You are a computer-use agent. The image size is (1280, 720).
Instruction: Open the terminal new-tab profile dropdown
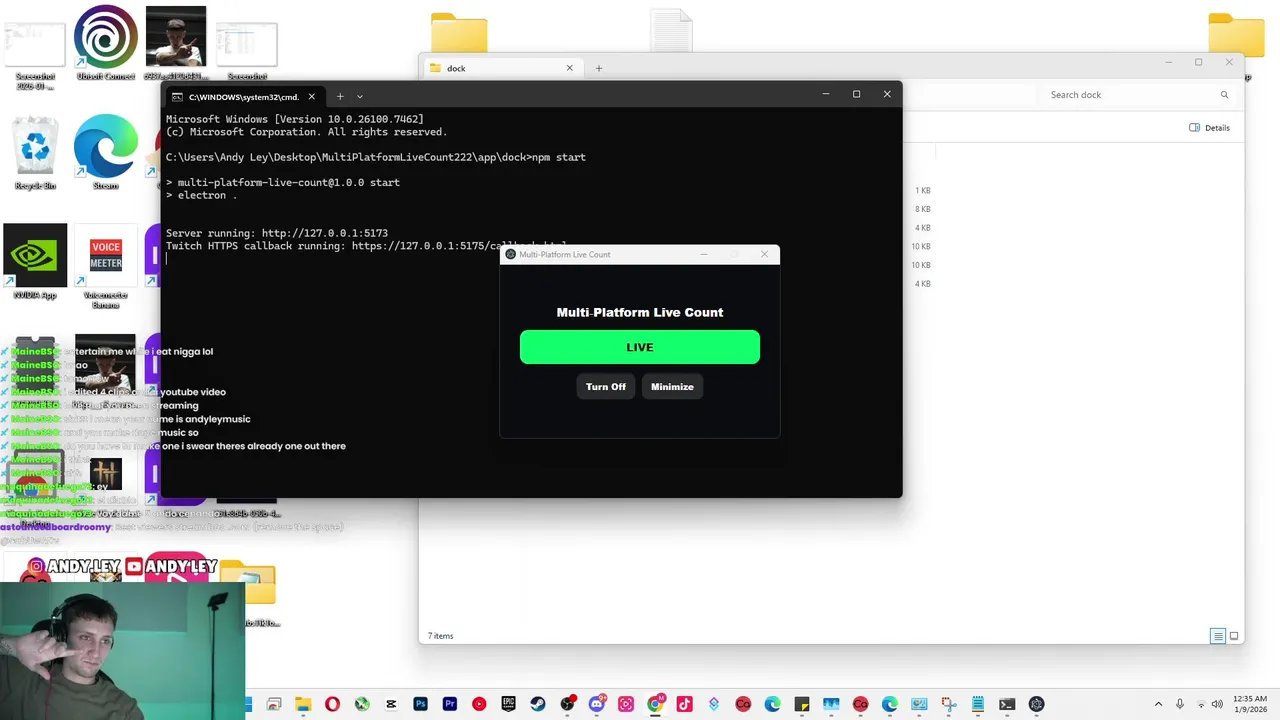click(x=360, y=97)
